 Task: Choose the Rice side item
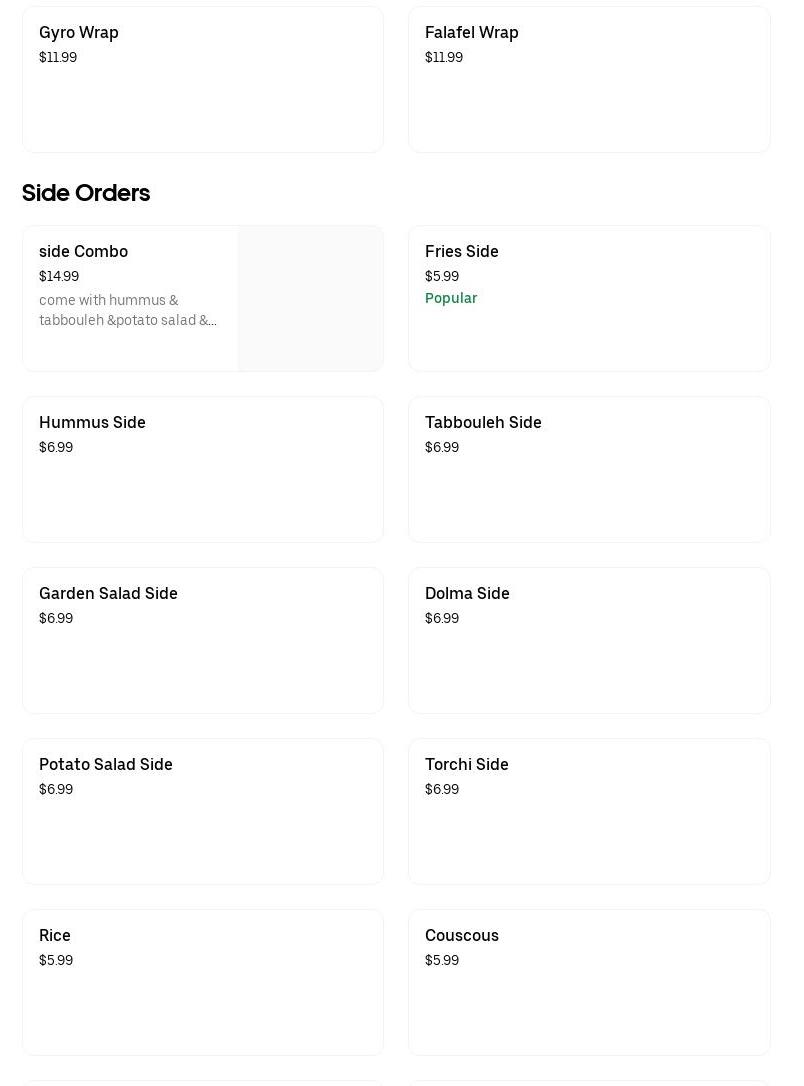[x=202, y=982]
